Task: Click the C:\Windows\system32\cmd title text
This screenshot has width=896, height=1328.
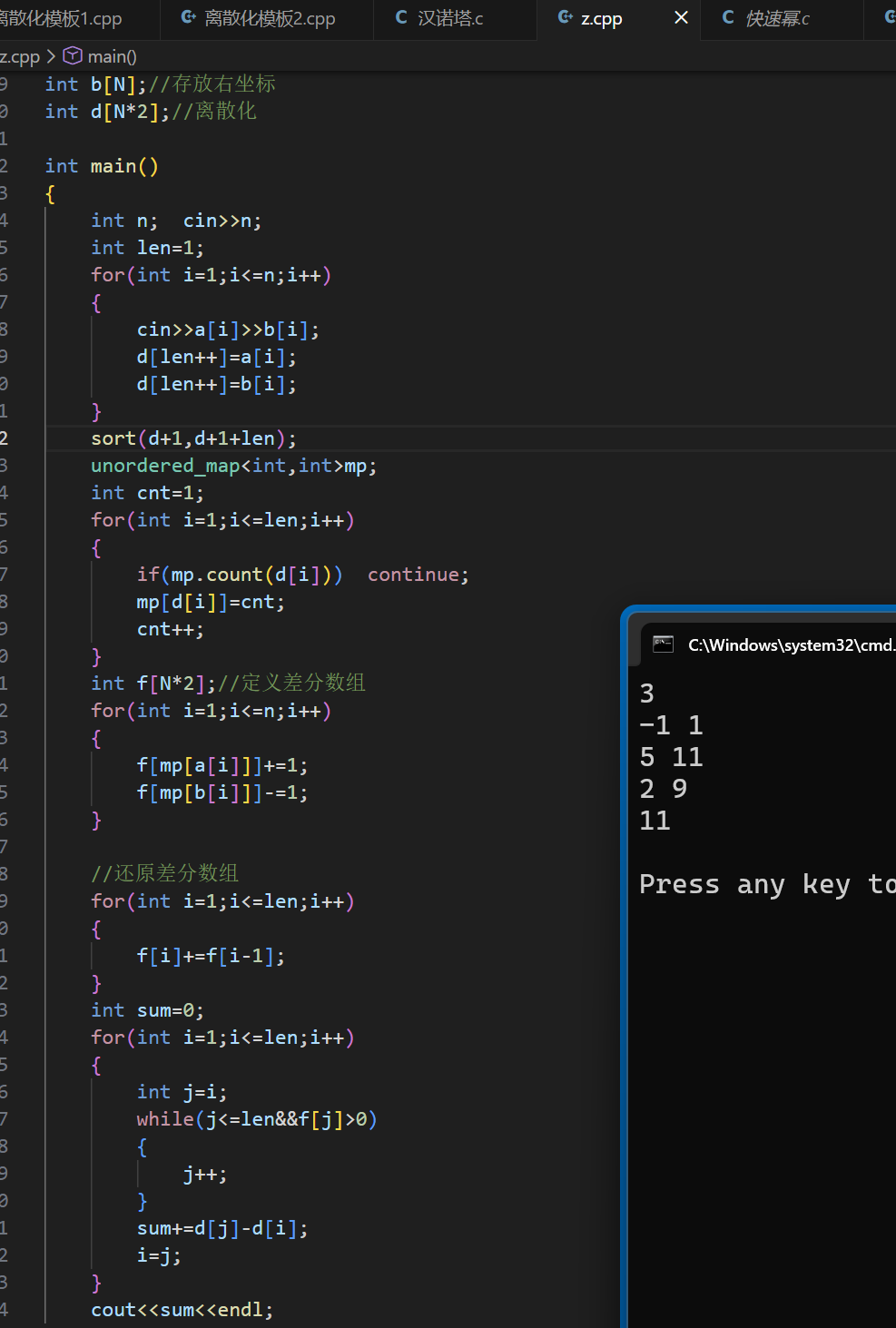Action: click(791, 645)
